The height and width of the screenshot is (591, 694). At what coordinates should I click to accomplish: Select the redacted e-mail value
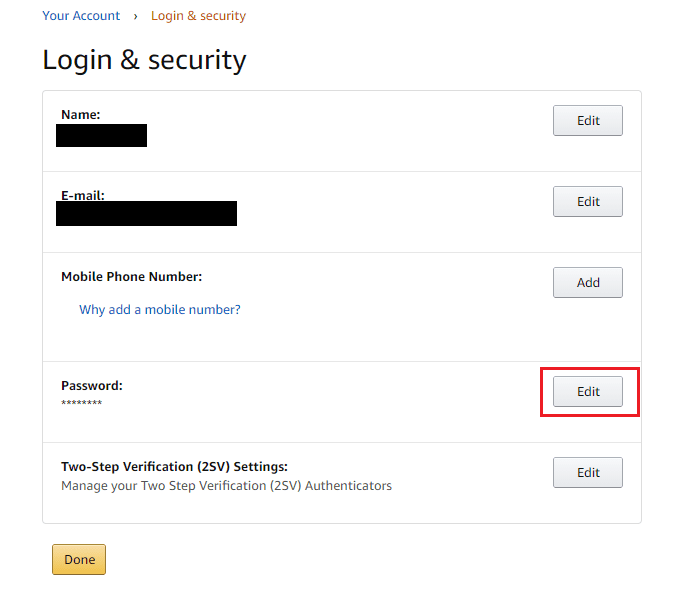pos(146,213)
